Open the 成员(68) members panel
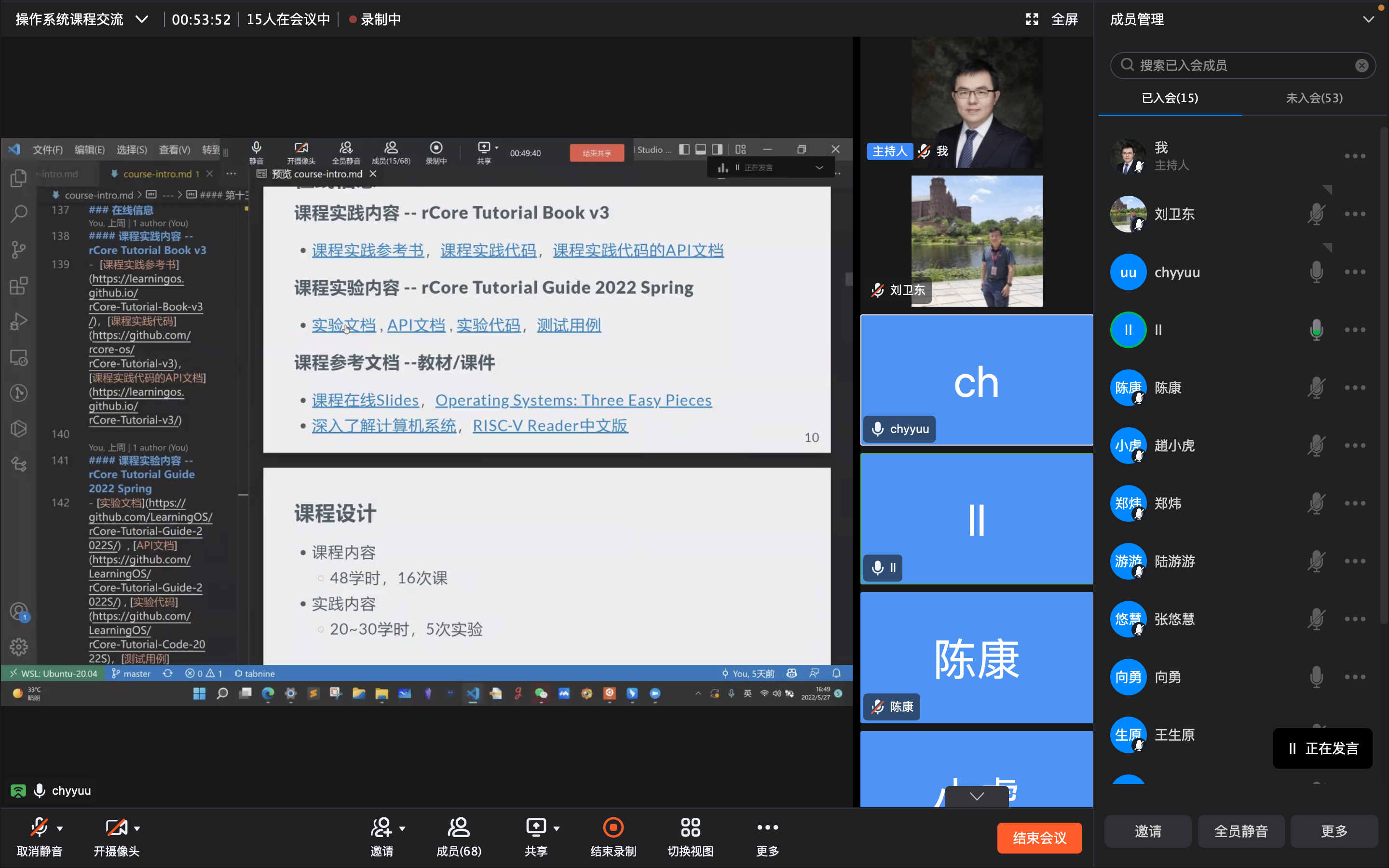 tap(459, 837)
